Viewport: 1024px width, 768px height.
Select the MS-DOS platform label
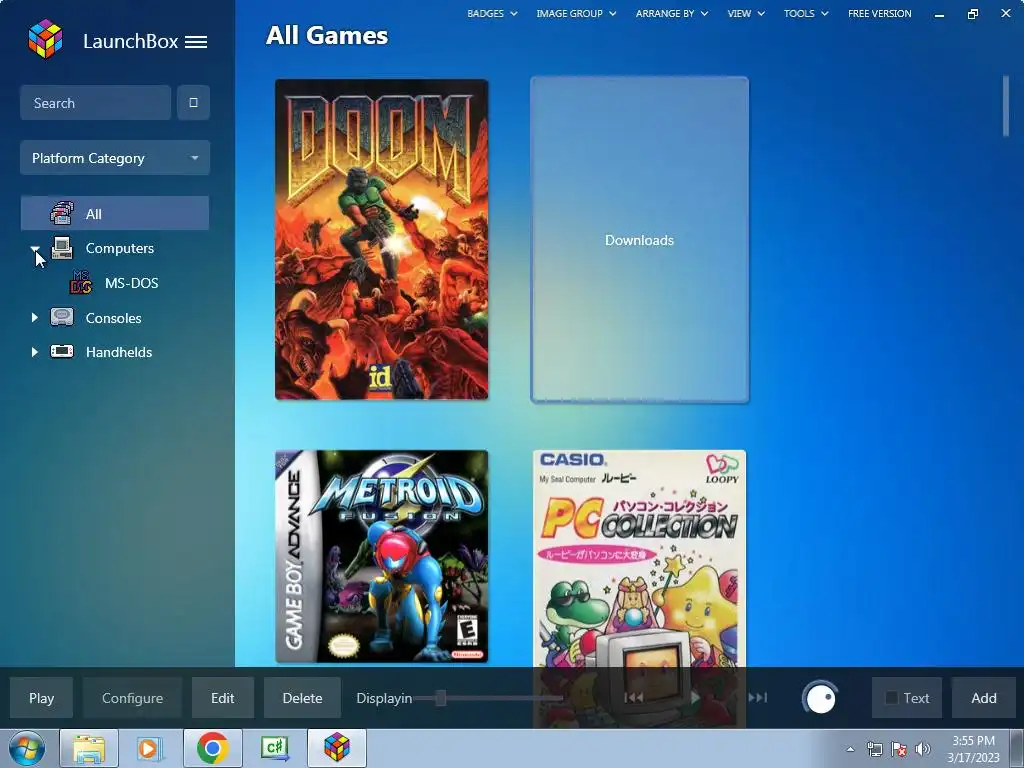[132, 283]
